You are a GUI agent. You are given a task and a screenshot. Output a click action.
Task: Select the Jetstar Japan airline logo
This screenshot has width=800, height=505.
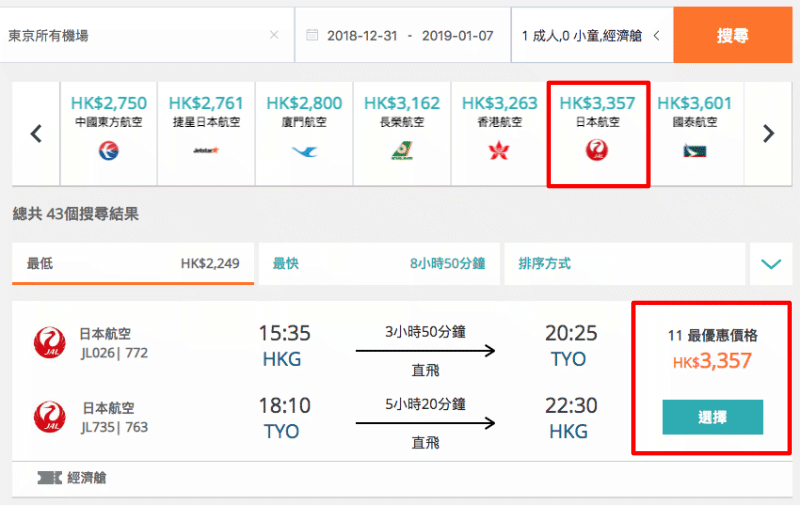tap(206, 150)
